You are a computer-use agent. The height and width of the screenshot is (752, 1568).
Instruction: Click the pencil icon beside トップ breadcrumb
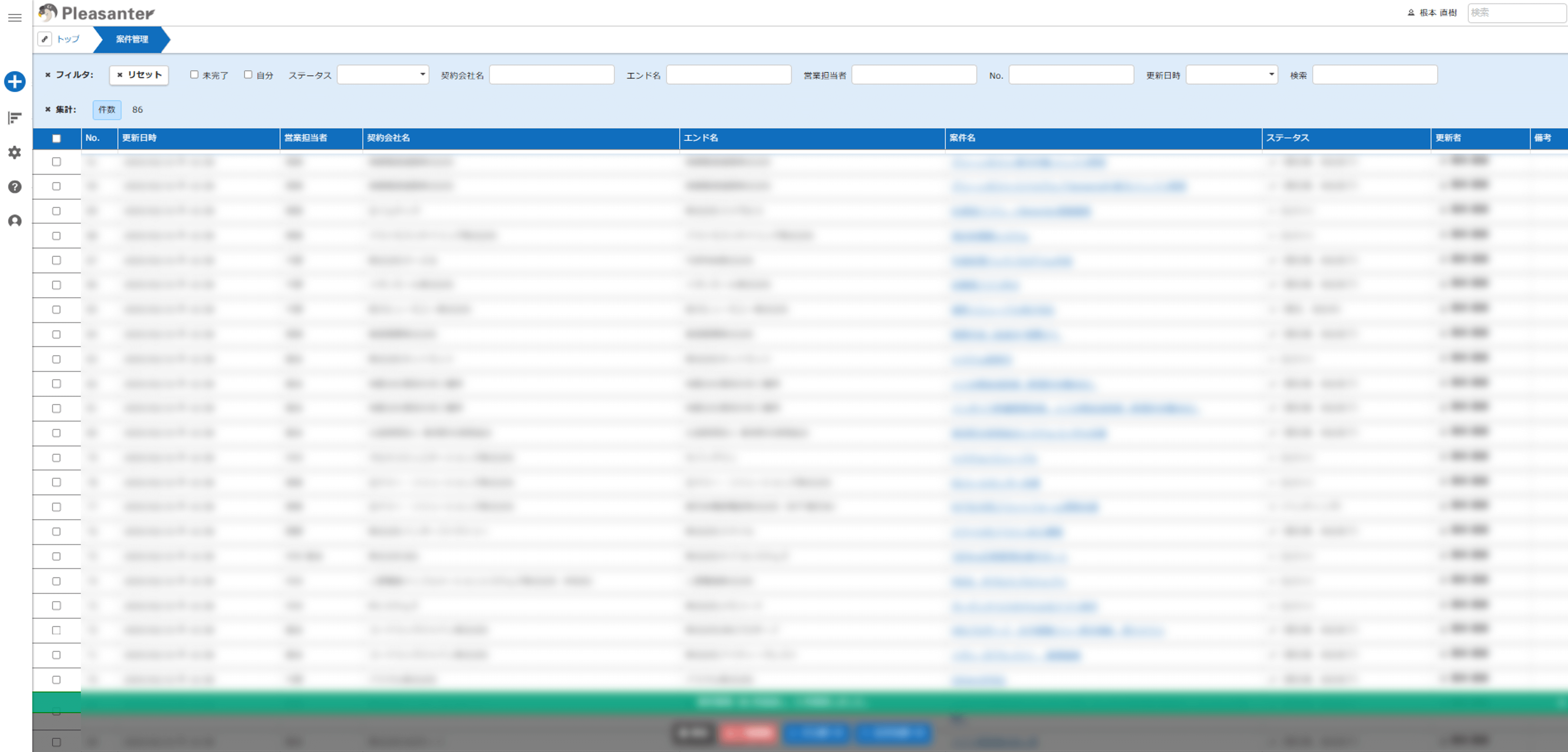coord(45,39)
